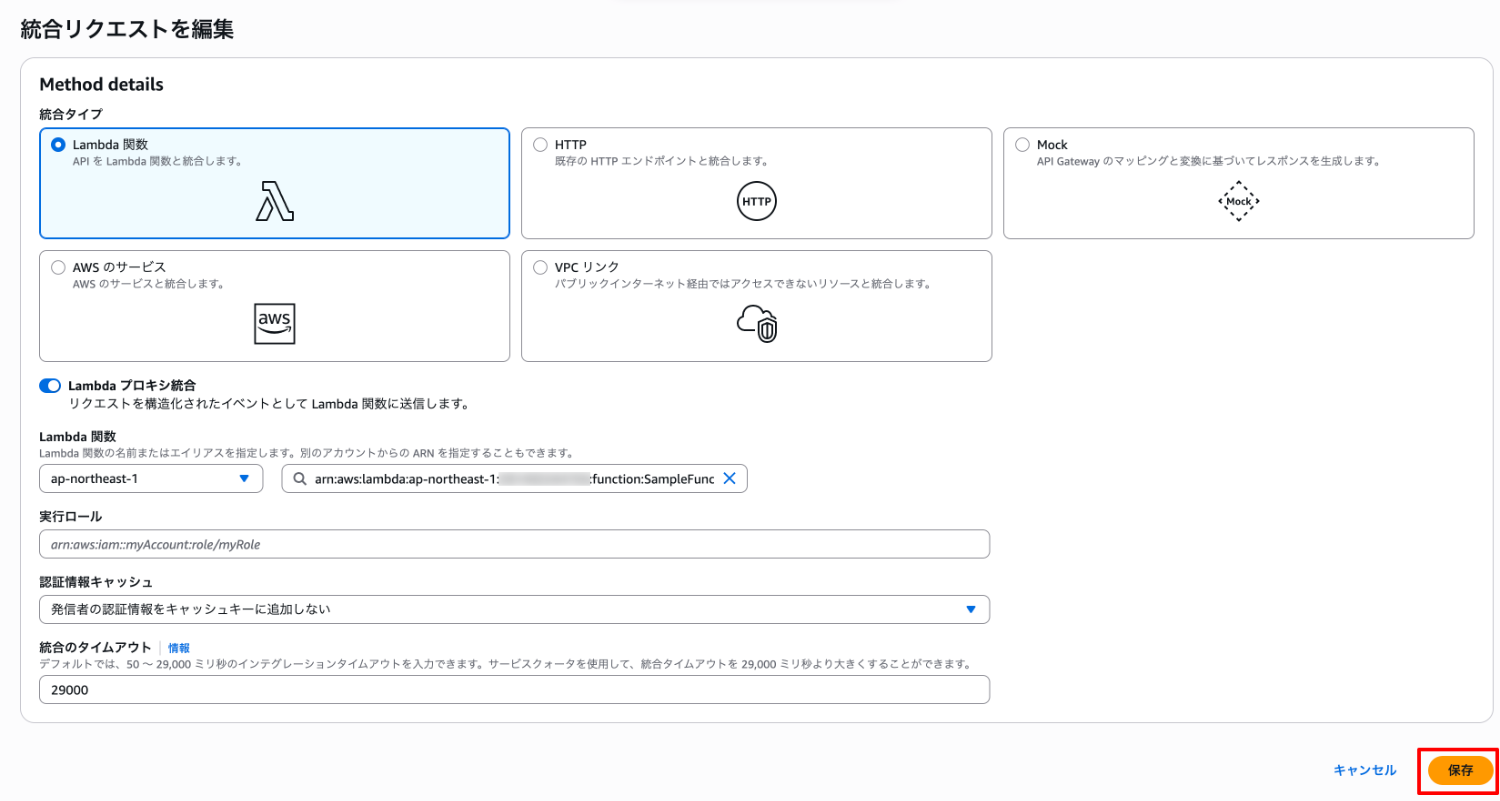Image resolution: width=1500 pixels, height=801 pixels.
Task: Click the text 既存の HTTP エンドポイントと統合します。
Action: click(661, 161)
